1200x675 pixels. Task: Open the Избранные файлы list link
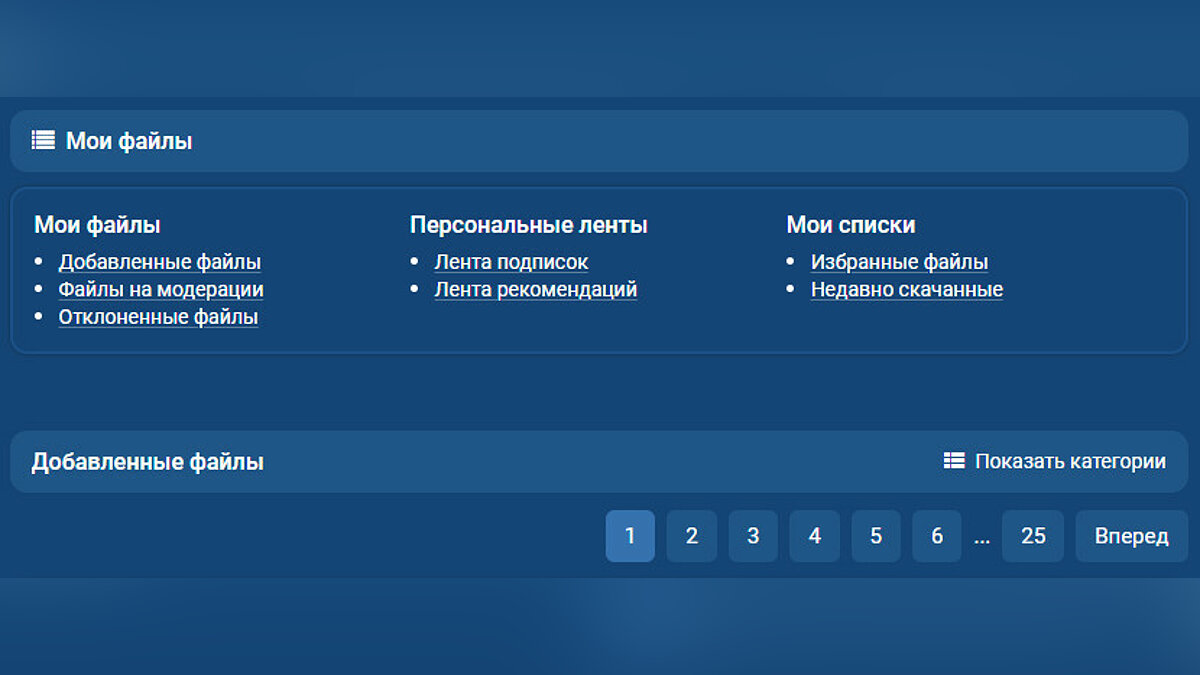(x=899, y=262)
